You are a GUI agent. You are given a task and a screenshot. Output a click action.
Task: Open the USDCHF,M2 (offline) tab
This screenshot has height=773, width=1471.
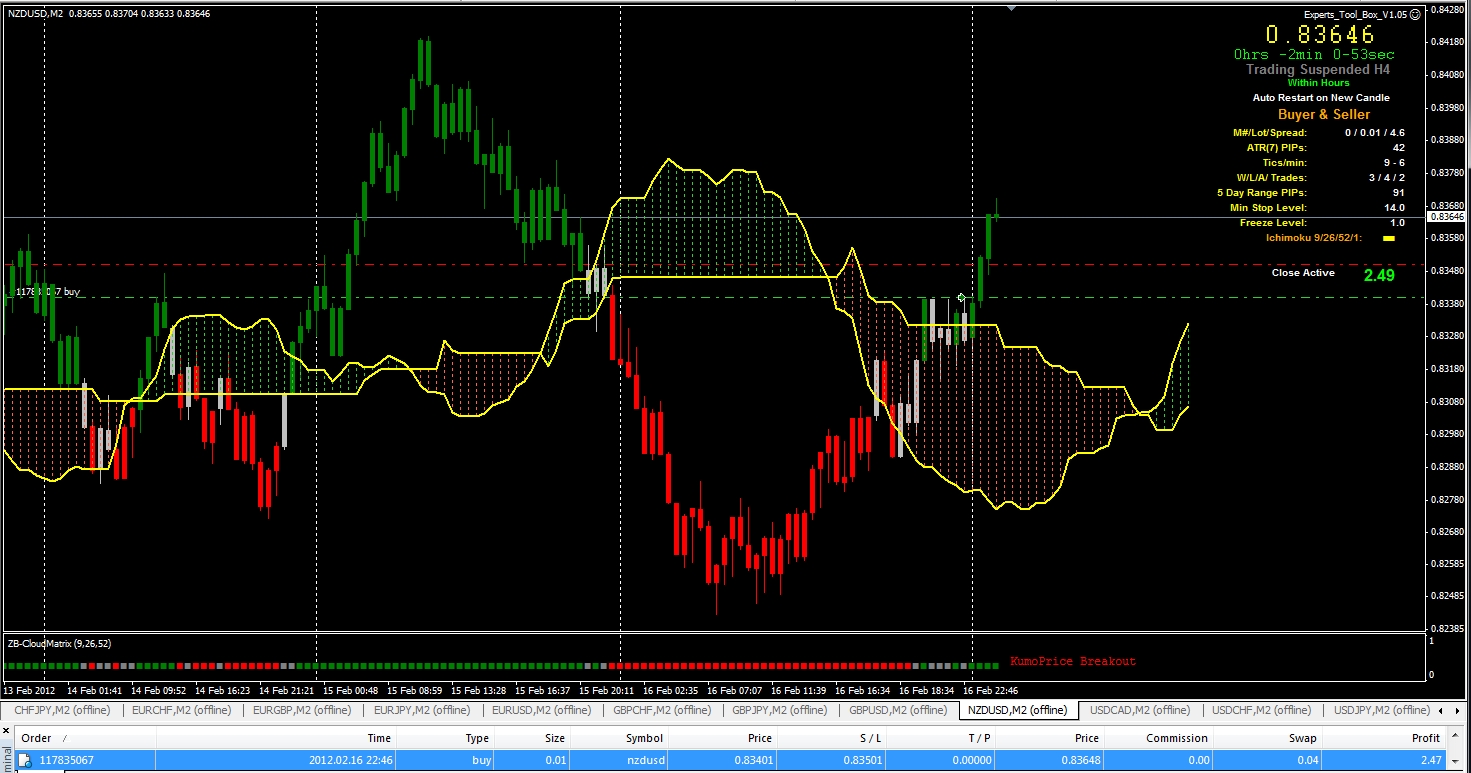click(1261, 710)
